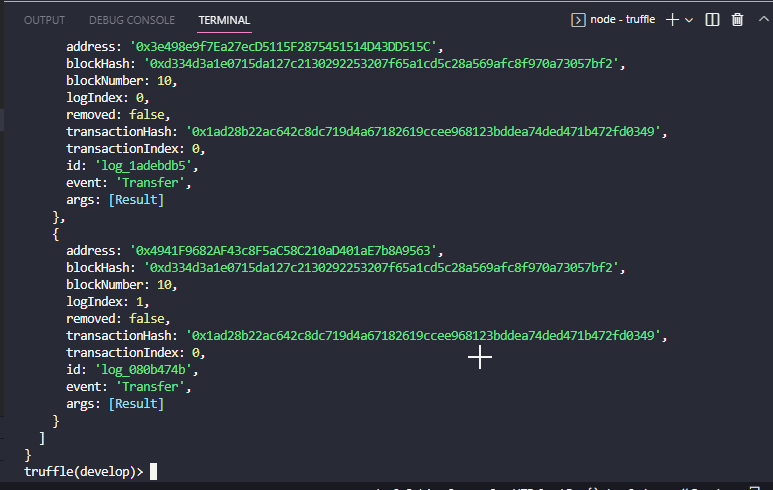Open the DEBUG CONSOLE tab
Viewport: 773px width, 490px height.
[x=132, y=20]
